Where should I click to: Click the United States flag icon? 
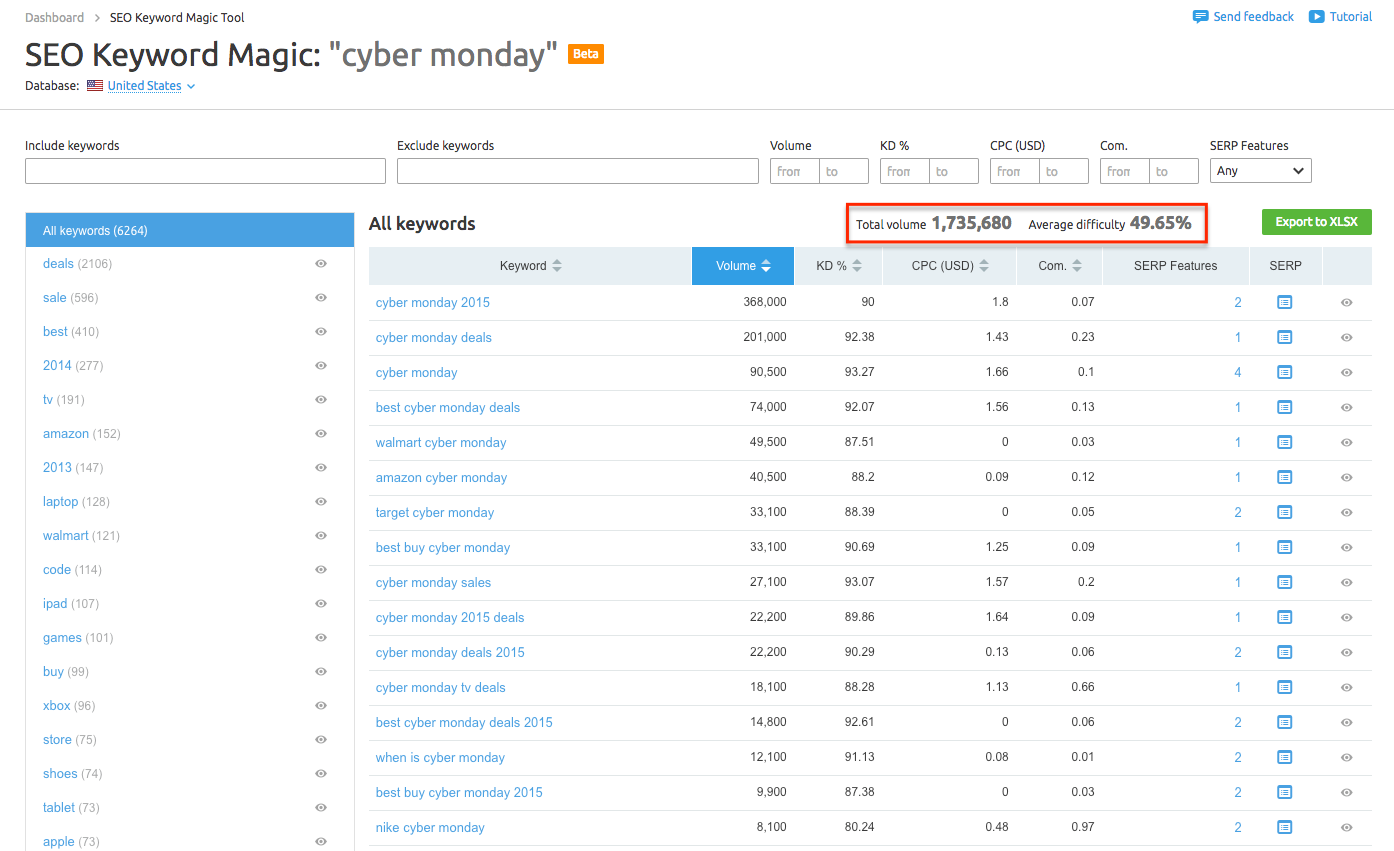[x=94, y=86]
